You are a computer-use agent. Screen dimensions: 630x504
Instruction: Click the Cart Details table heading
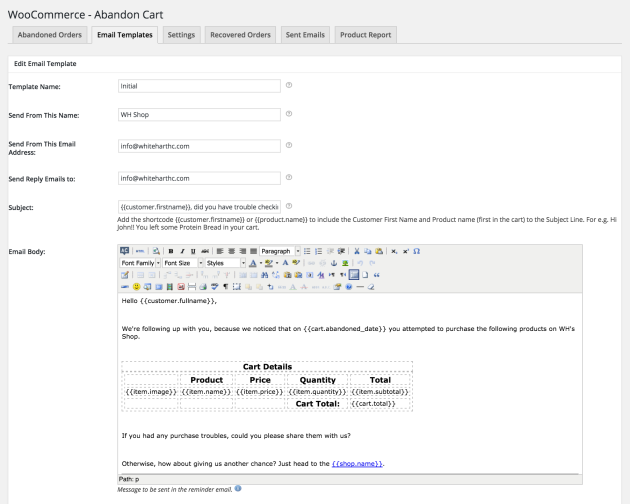pos(267,367)
